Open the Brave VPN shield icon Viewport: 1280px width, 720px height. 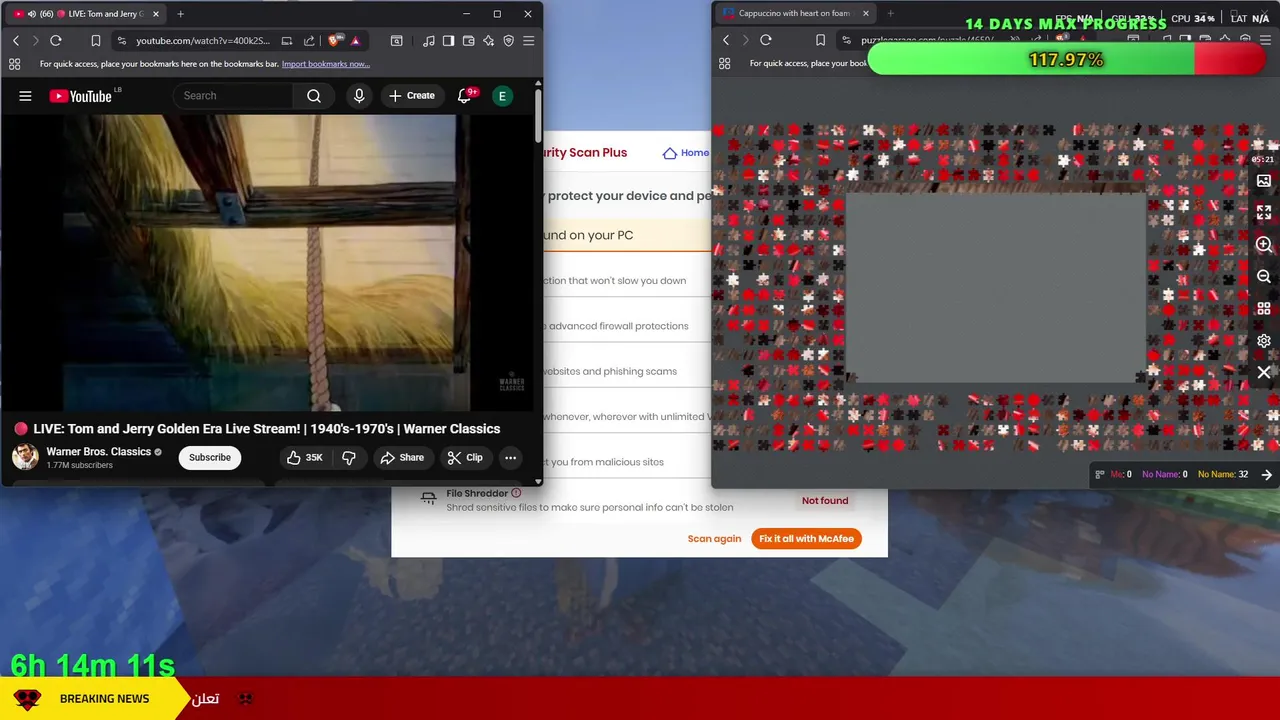[508, 41]
